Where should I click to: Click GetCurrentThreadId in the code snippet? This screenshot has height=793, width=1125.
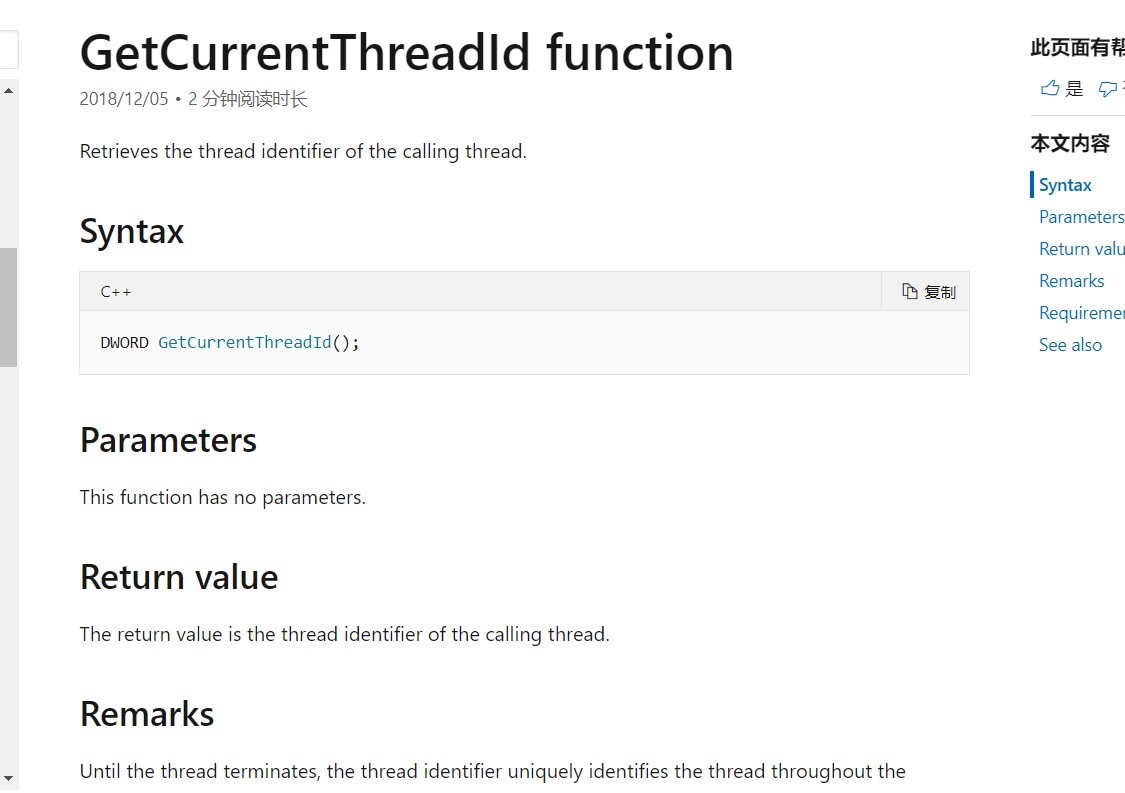click(245, 342)
